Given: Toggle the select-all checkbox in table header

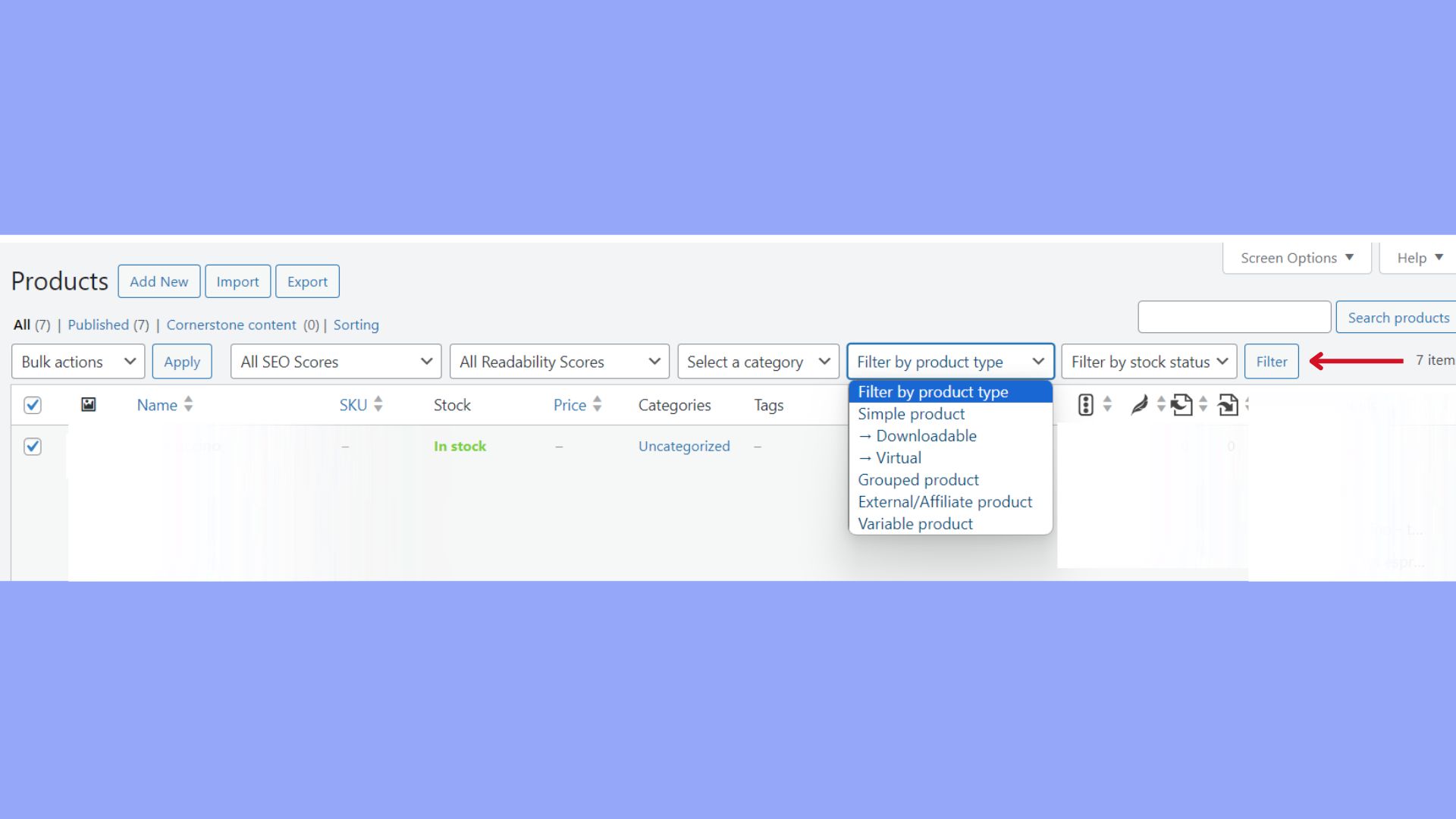Looking at the screenshot, I should 33,405.
